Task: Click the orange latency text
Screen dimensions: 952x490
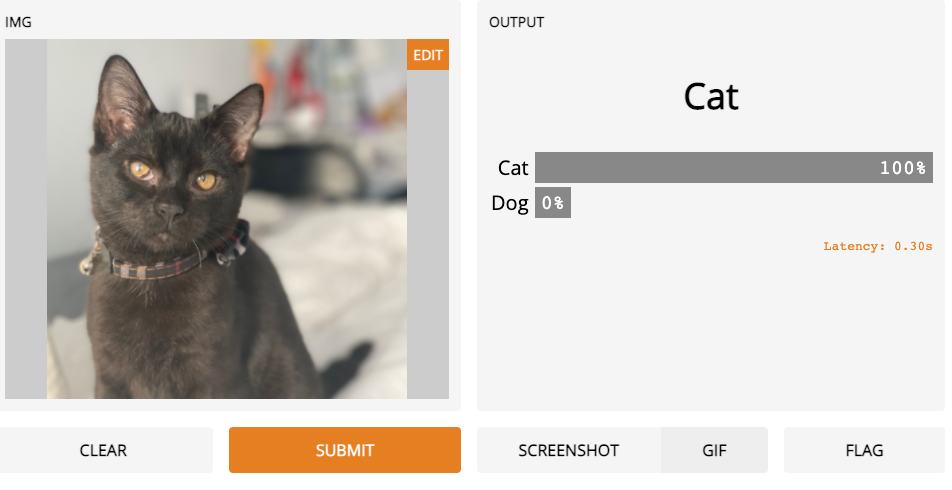Action: pos(877,245)
